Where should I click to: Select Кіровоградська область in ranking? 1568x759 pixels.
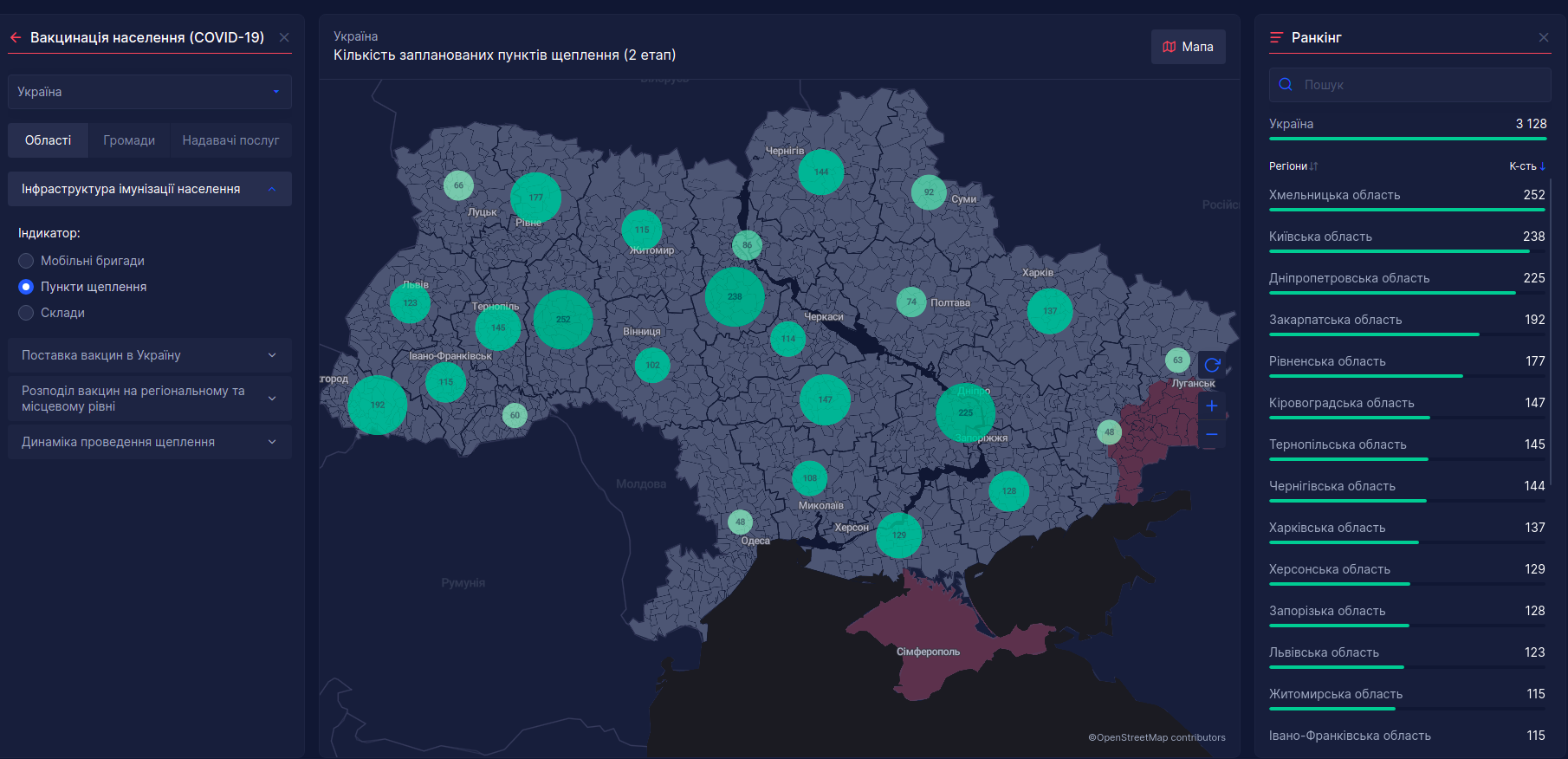[x=1408, y=406]
